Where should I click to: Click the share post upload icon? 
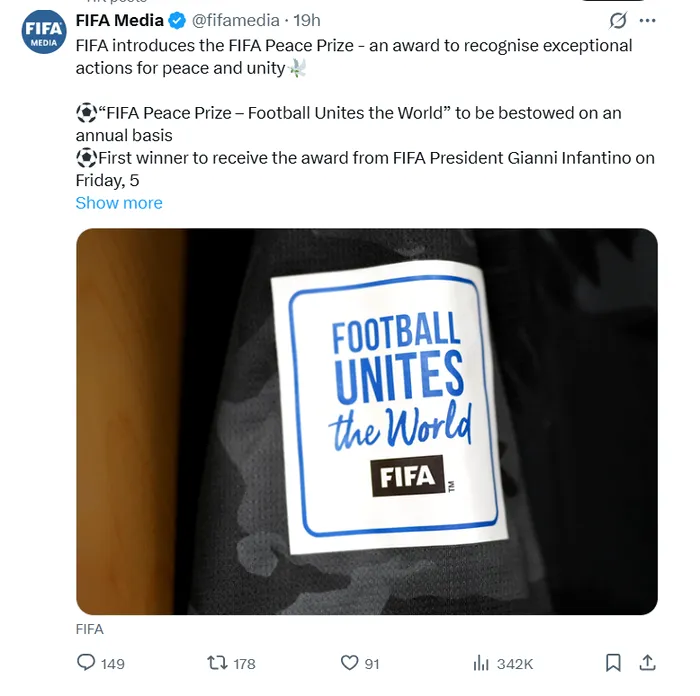(x=647, y=663)
